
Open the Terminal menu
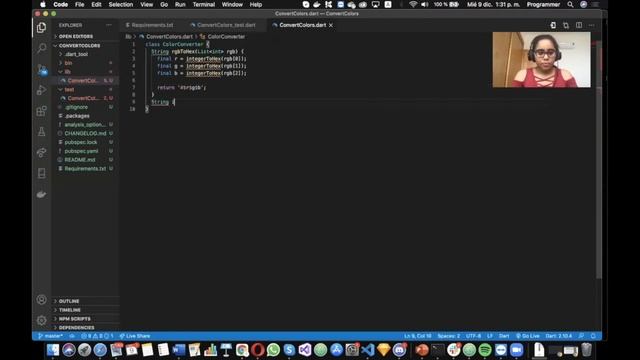(x=204, y=4)
